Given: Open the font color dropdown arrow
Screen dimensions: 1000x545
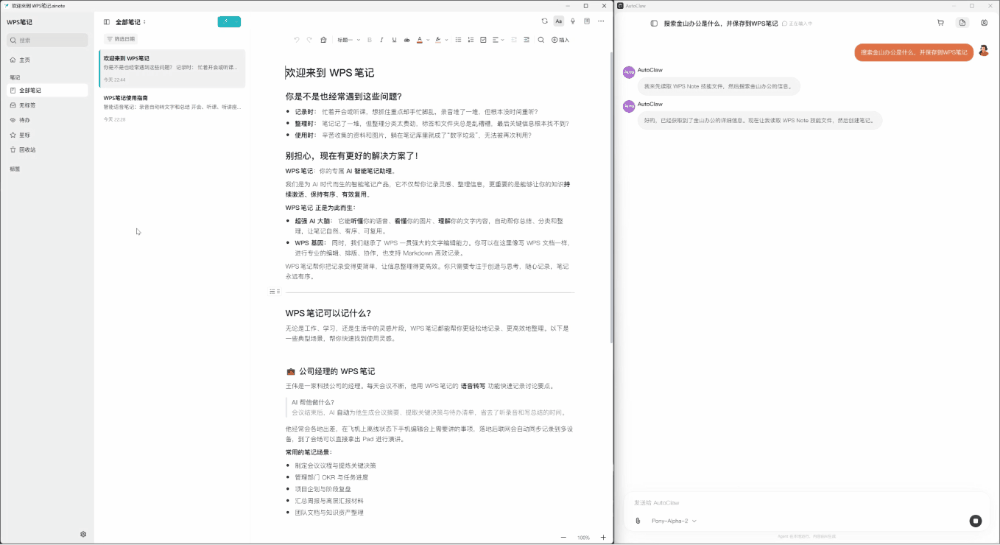Looking at the screenshot, I should (x=427, y=40).
